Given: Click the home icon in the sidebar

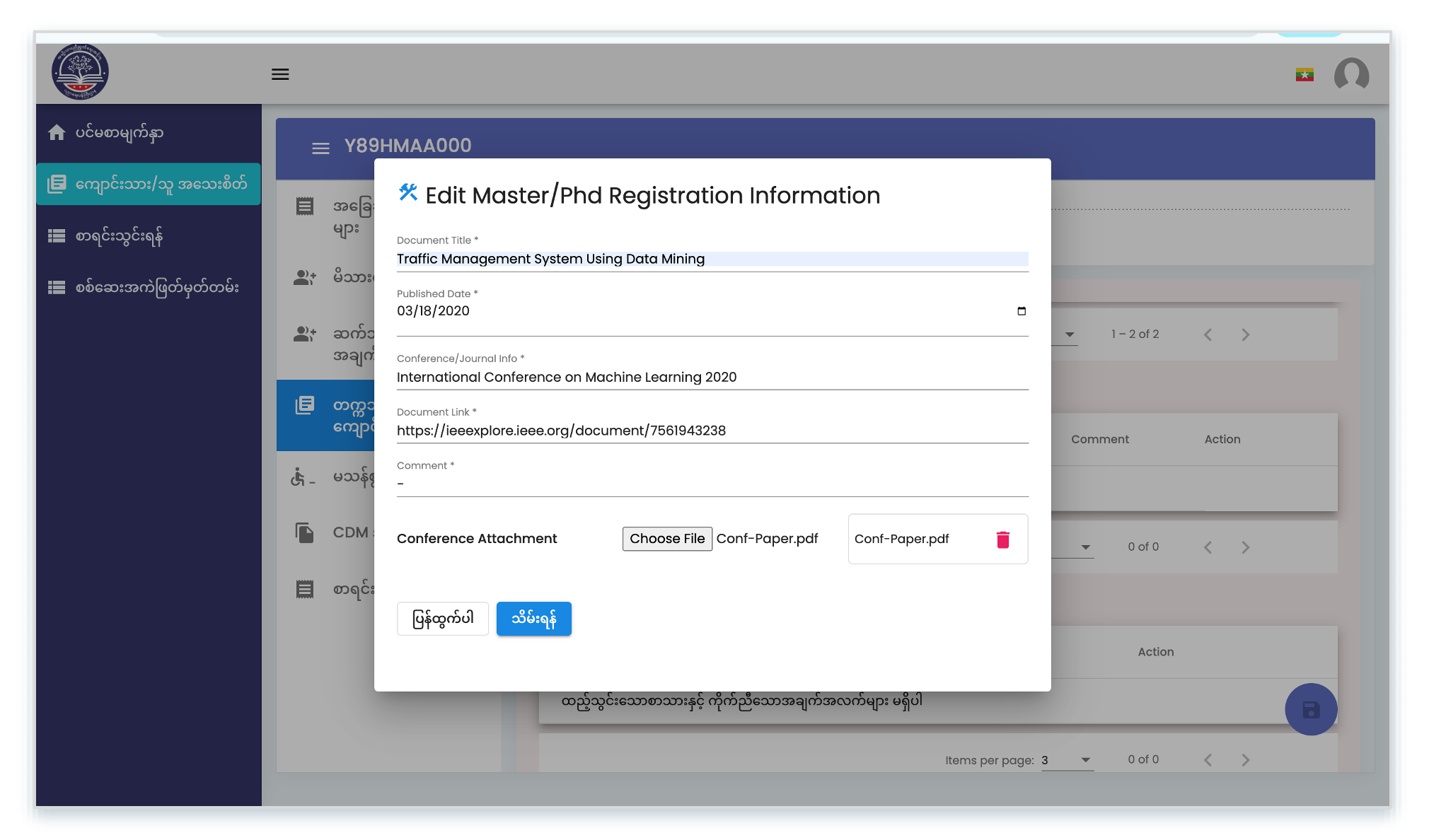Looking at the screenshot, I should (x=57, y=132).
